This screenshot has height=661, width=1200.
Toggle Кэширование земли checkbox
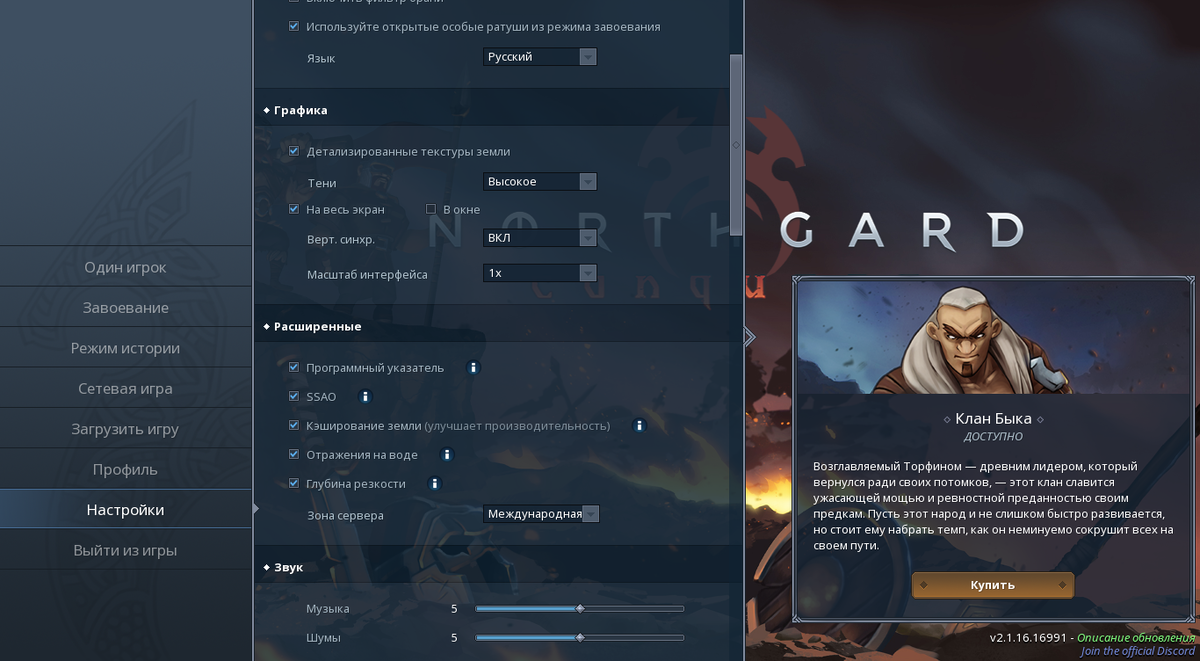pyautogui.click(x=294, y=425)
